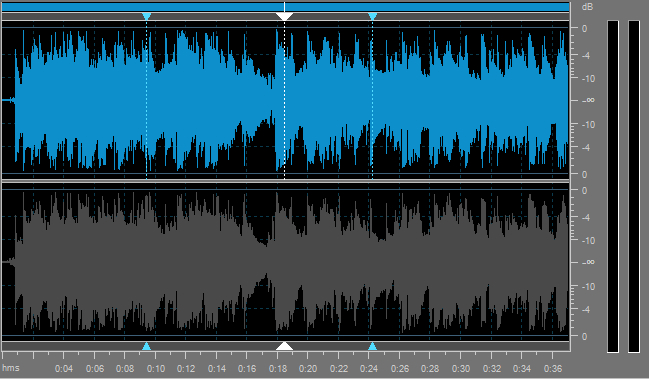Viewport: 649px width, 379px height.
Task: Click the 0:24 mark on time ruler
Action: (369, 368)
